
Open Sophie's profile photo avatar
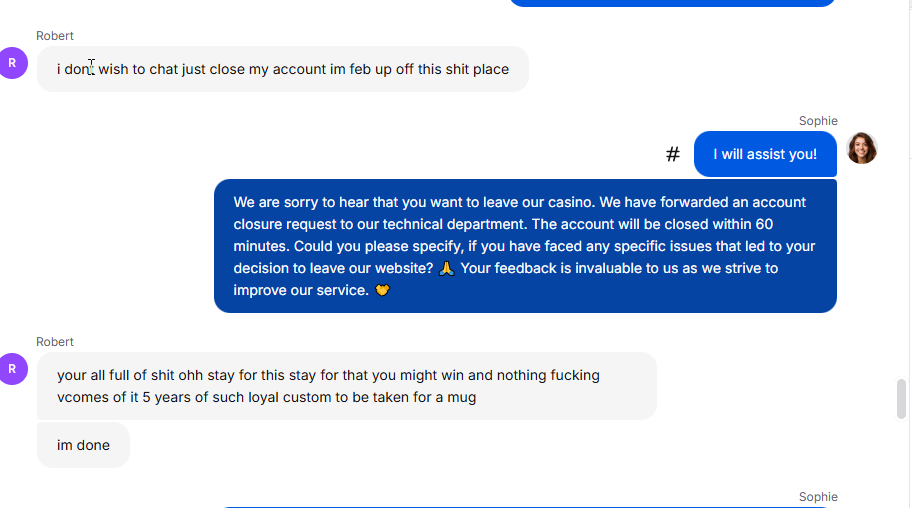pos(861,148)
